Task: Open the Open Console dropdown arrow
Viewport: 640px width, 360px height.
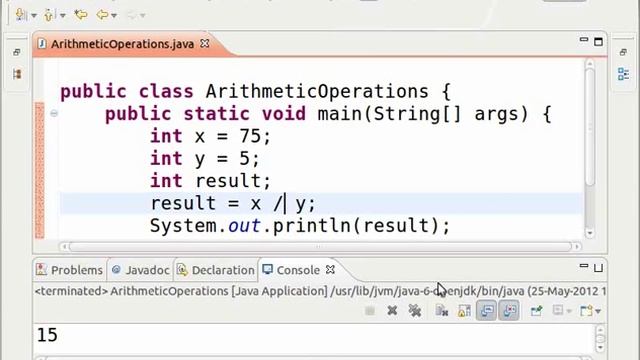Action: tap(598, 311)
